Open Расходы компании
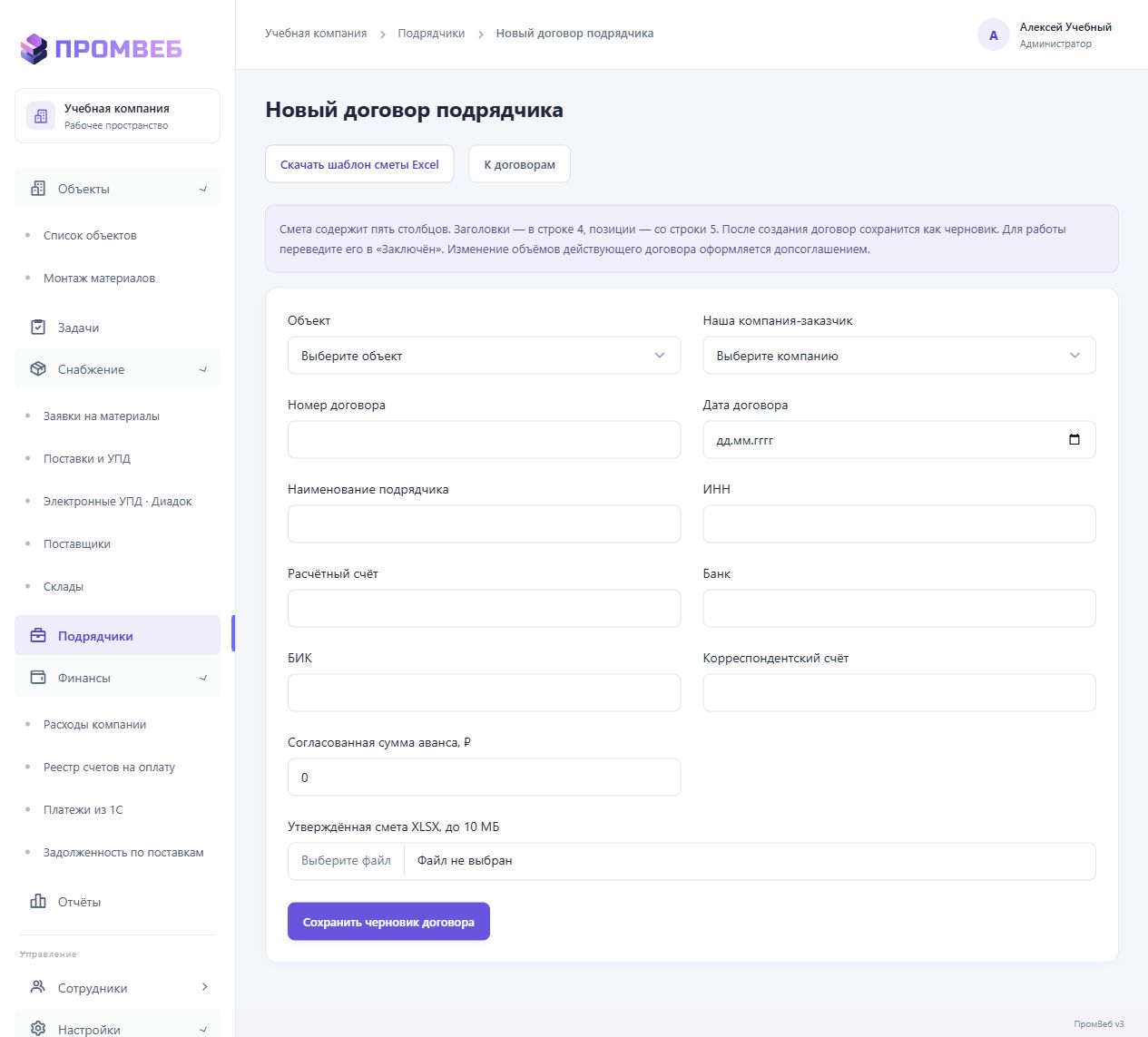Image resolution: width=1148 pixels, height=1037 pixels. [x=94, y=724]
